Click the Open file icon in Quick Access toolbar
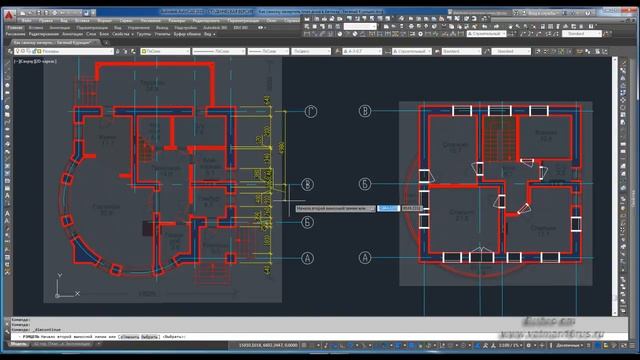Image resolution: width=640 pixels, height=360 pixels. 31,13
